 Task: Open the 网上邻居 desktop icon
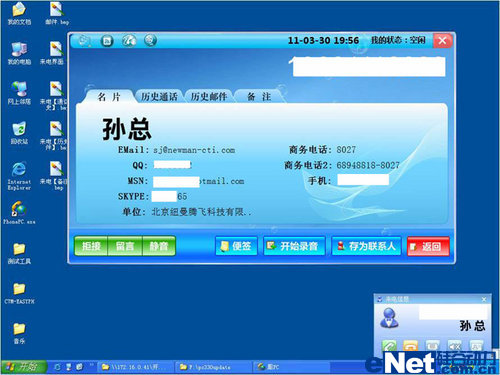pyautogui.click(x=19, y=93)
